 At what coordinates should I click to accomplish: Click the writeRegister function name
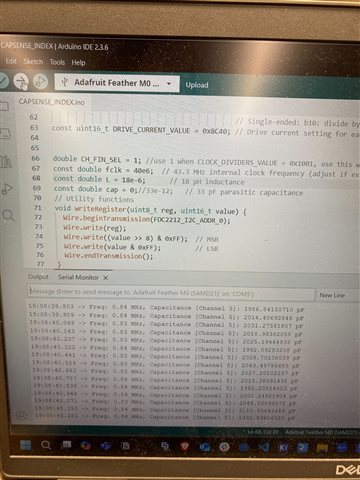[x=100, y=209]
